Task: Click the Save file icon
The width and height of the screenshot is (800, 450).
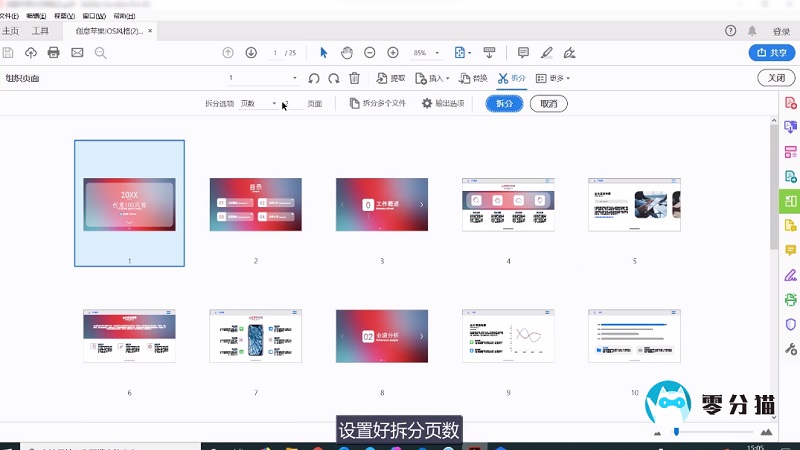Action: pos(9,52)
